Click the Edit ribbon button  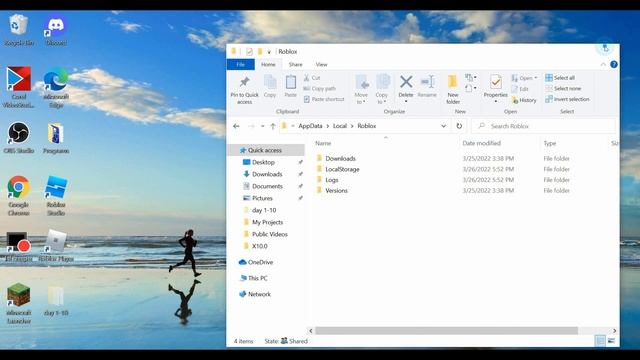tap(520, 89)
